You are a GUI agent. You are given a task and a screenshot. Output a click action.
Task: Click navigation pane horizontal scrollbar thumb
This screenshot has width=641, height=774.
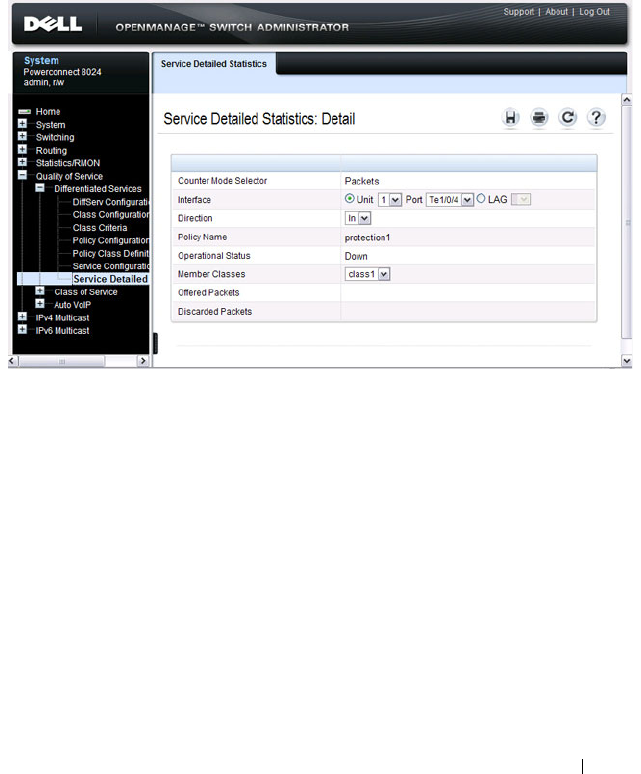pyautogui.click(x=62, y=361)
